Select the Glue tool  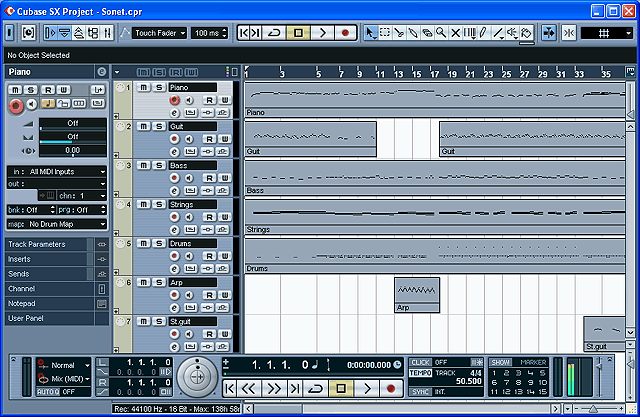(413, 33)
